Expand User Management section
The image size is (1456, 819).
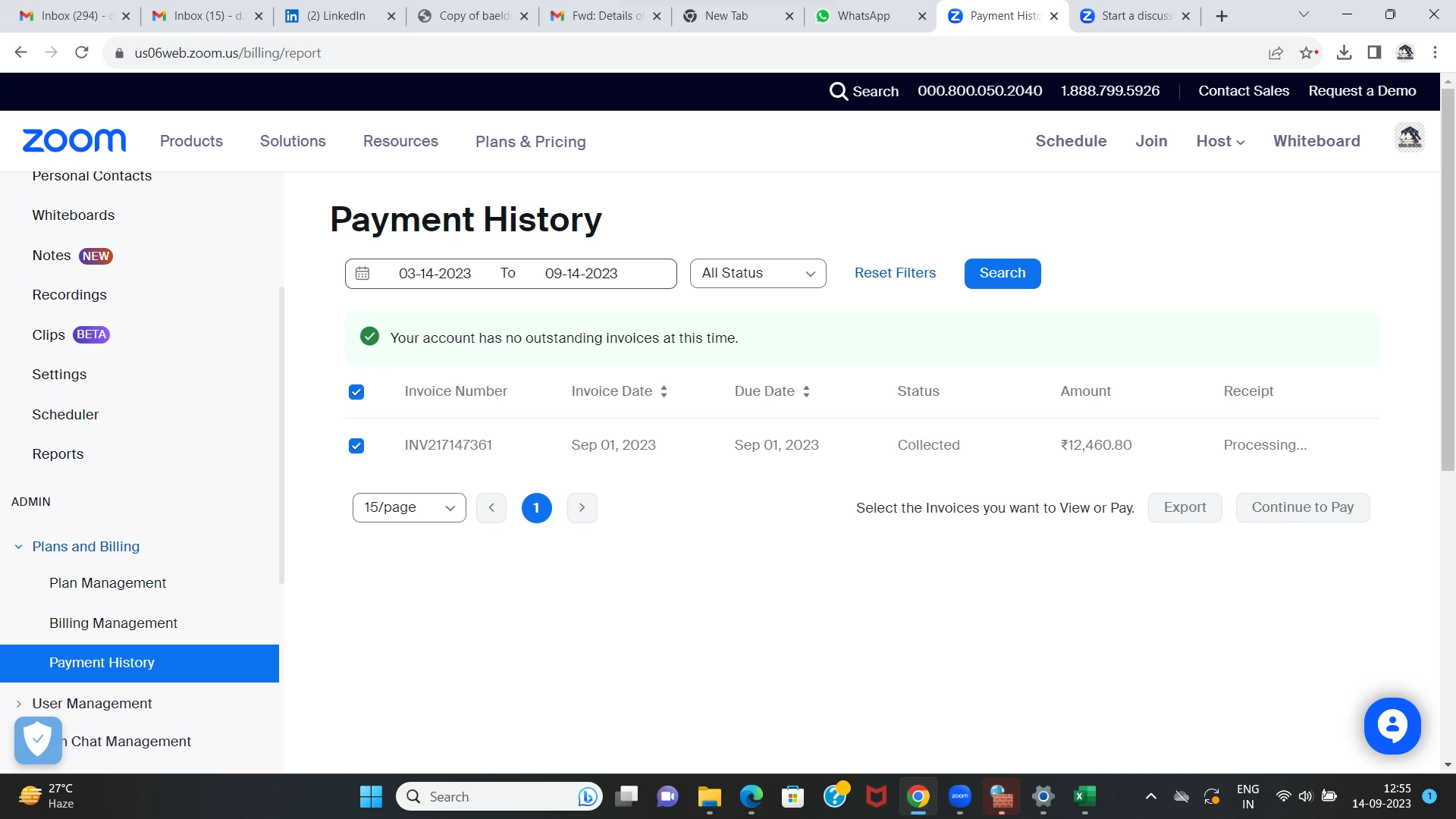[x=92, y=704]
